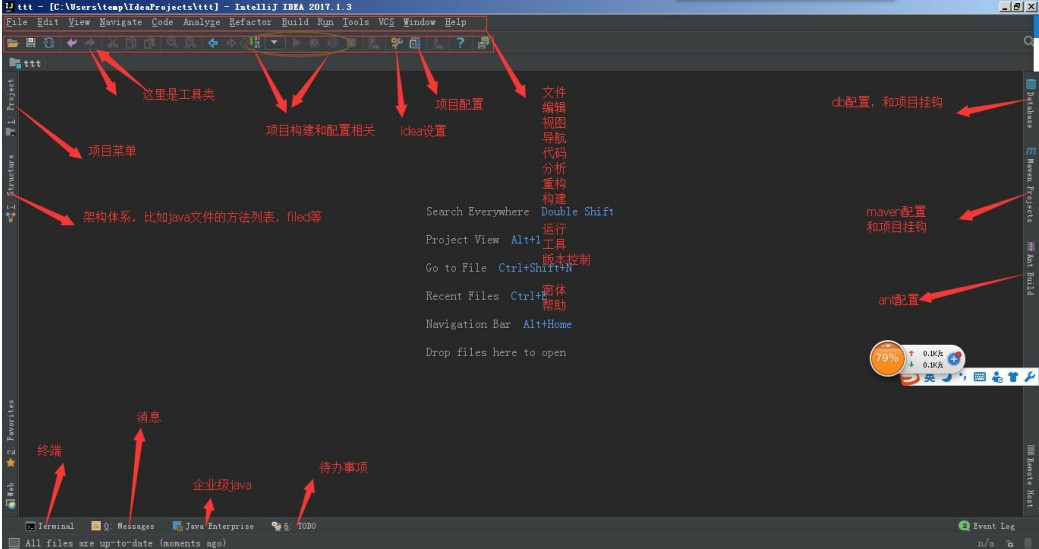Click the Copy toolbar icon
Image resolution: width=1039 pixels, height=549 pixels.
131,43
